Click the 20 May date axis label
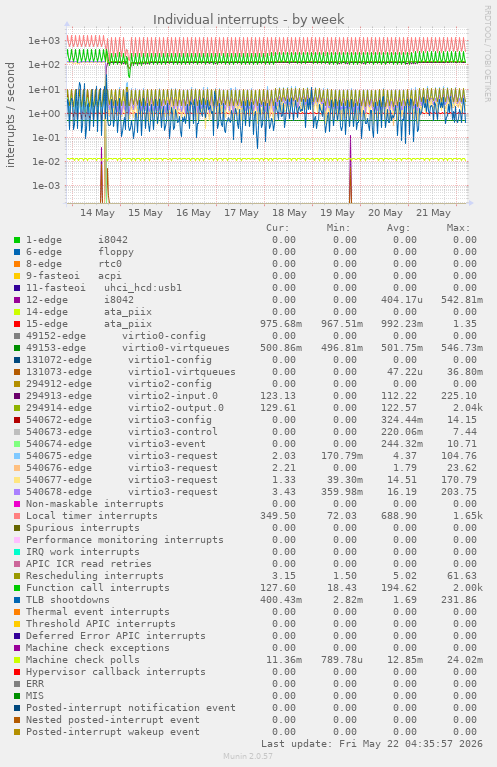The width and height of the screenshot is (497, 767). pos(385,213)
